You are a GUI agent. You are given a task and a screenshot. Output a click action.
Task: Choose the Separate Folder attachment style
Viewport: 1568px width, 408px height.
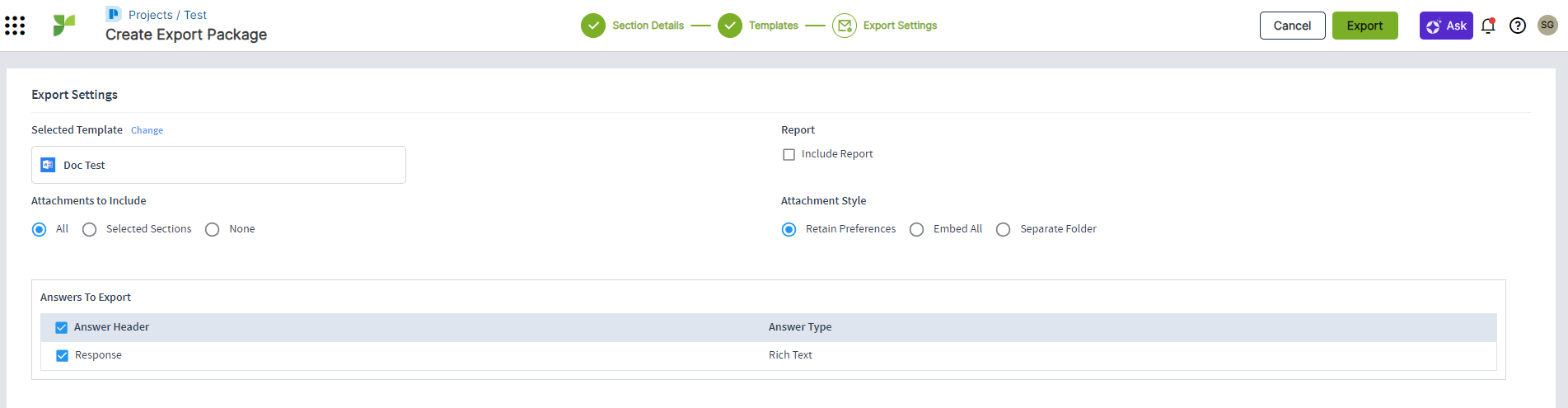click(1003, 229)
